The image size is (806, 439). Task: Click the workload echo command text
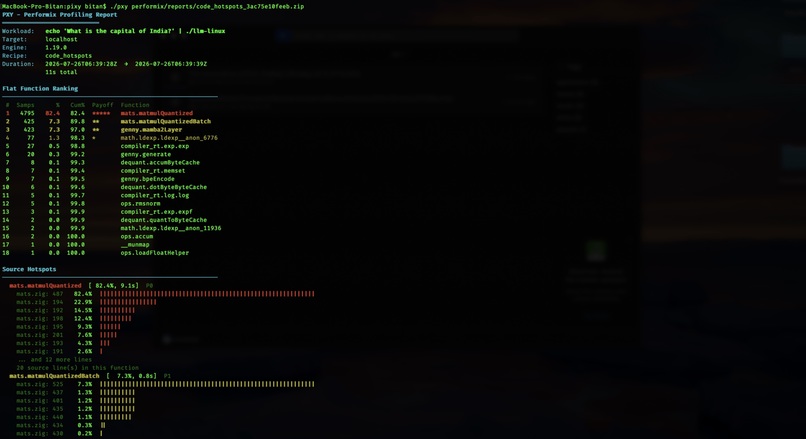click(135, 31)
